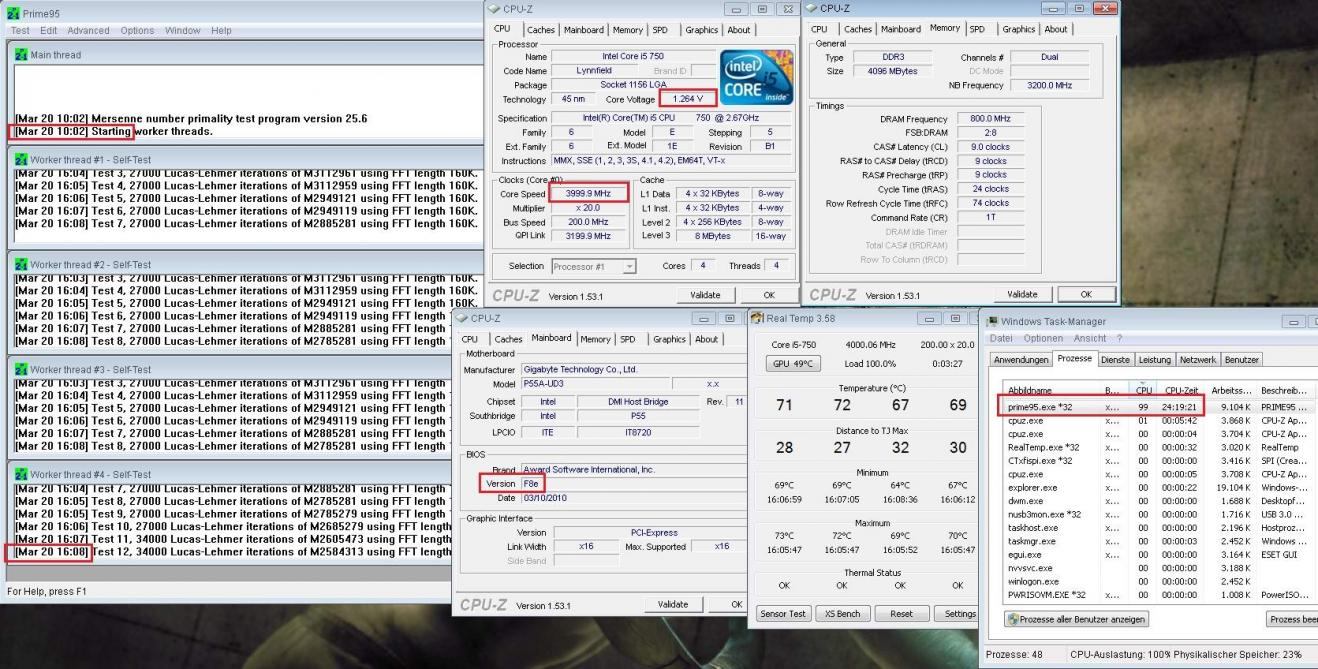This screenshot has width=1318, height=669.
Task: Switch to SPD tab in CPU-Z CPU window
Action: coord(661,30)
